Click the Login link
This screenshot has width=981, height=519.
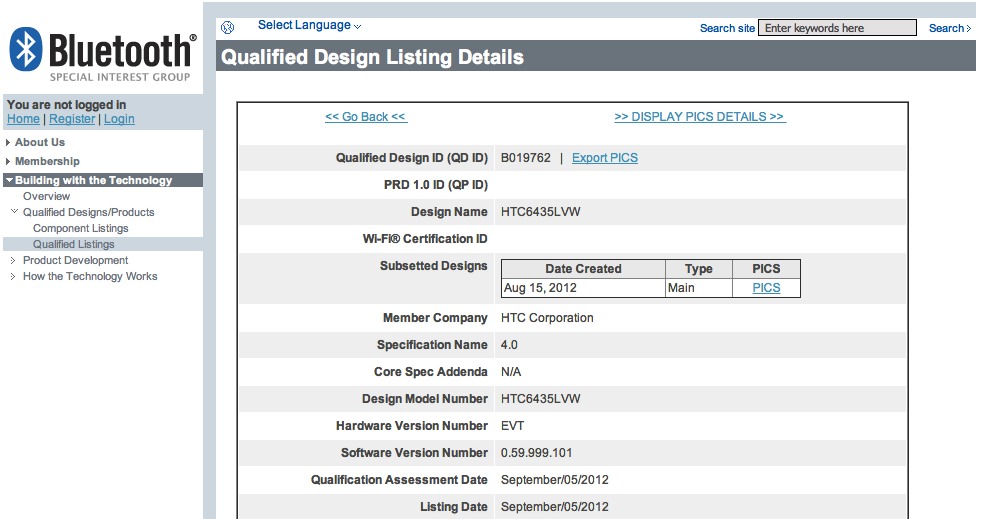point(119,119)
